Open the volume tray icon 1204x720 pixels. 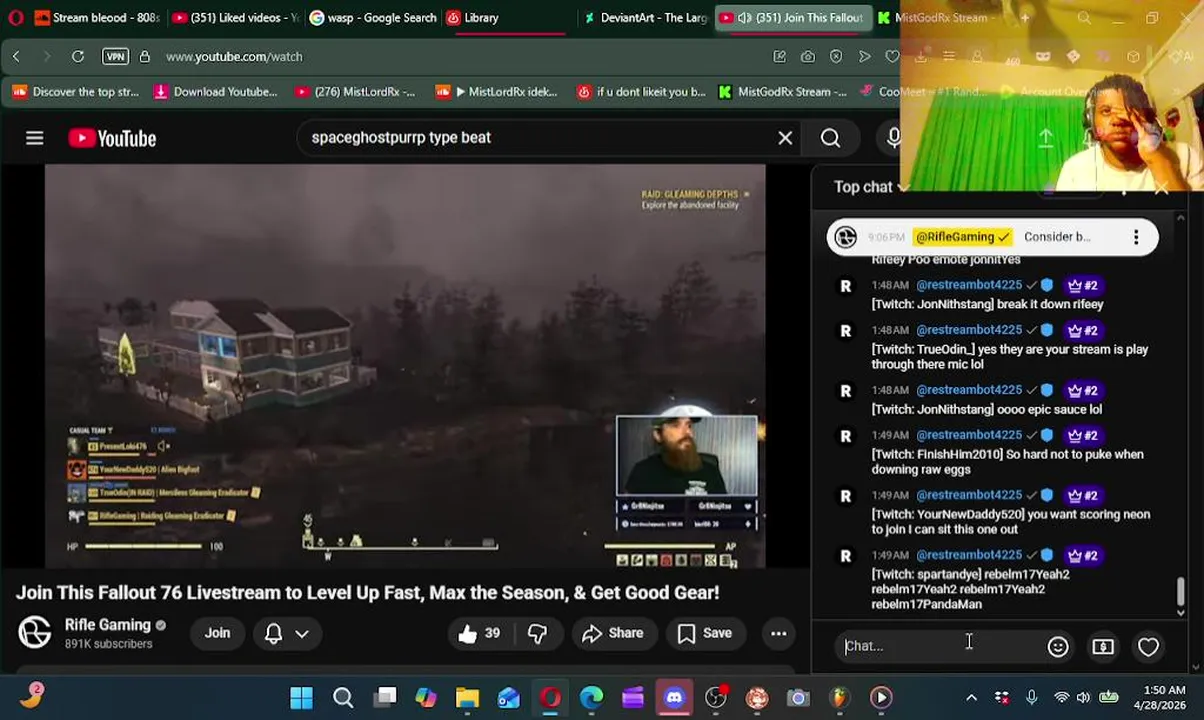click(1083, 697)
